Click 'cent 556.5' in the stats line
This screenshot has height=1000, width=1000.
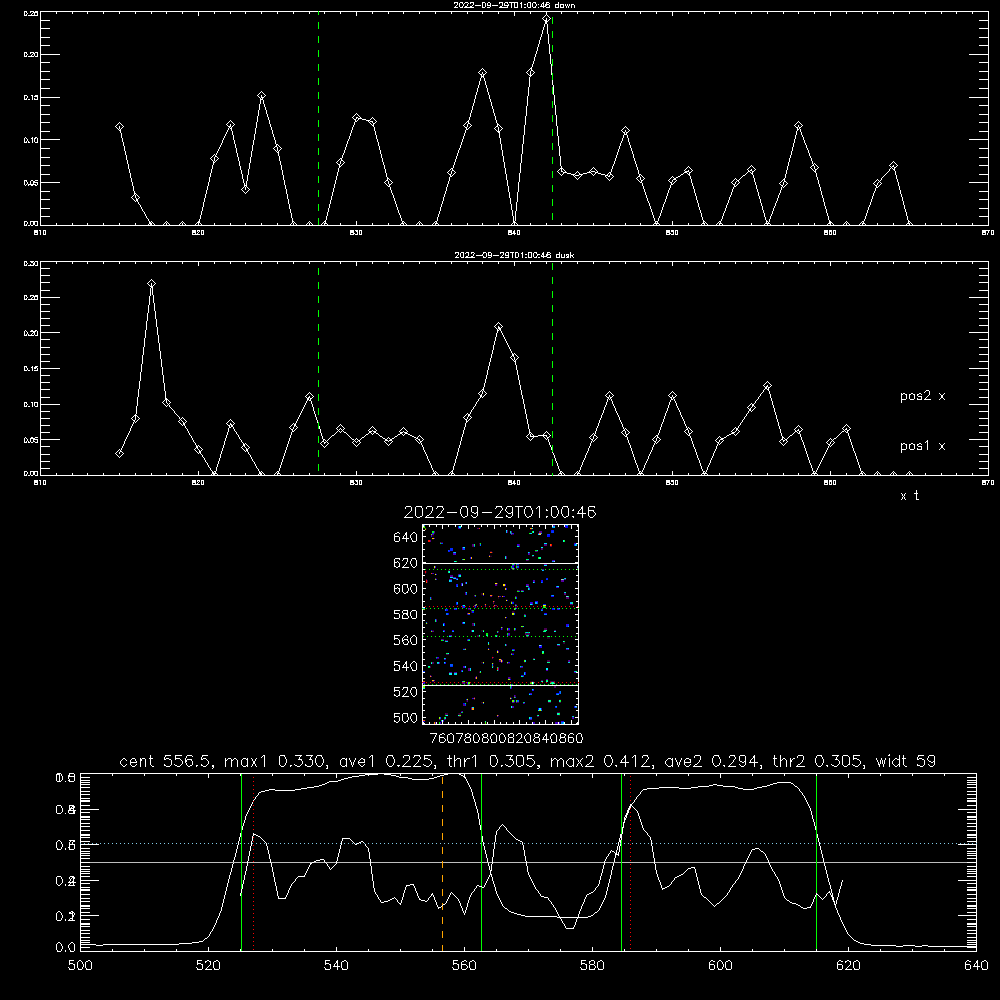coord(166,761)
